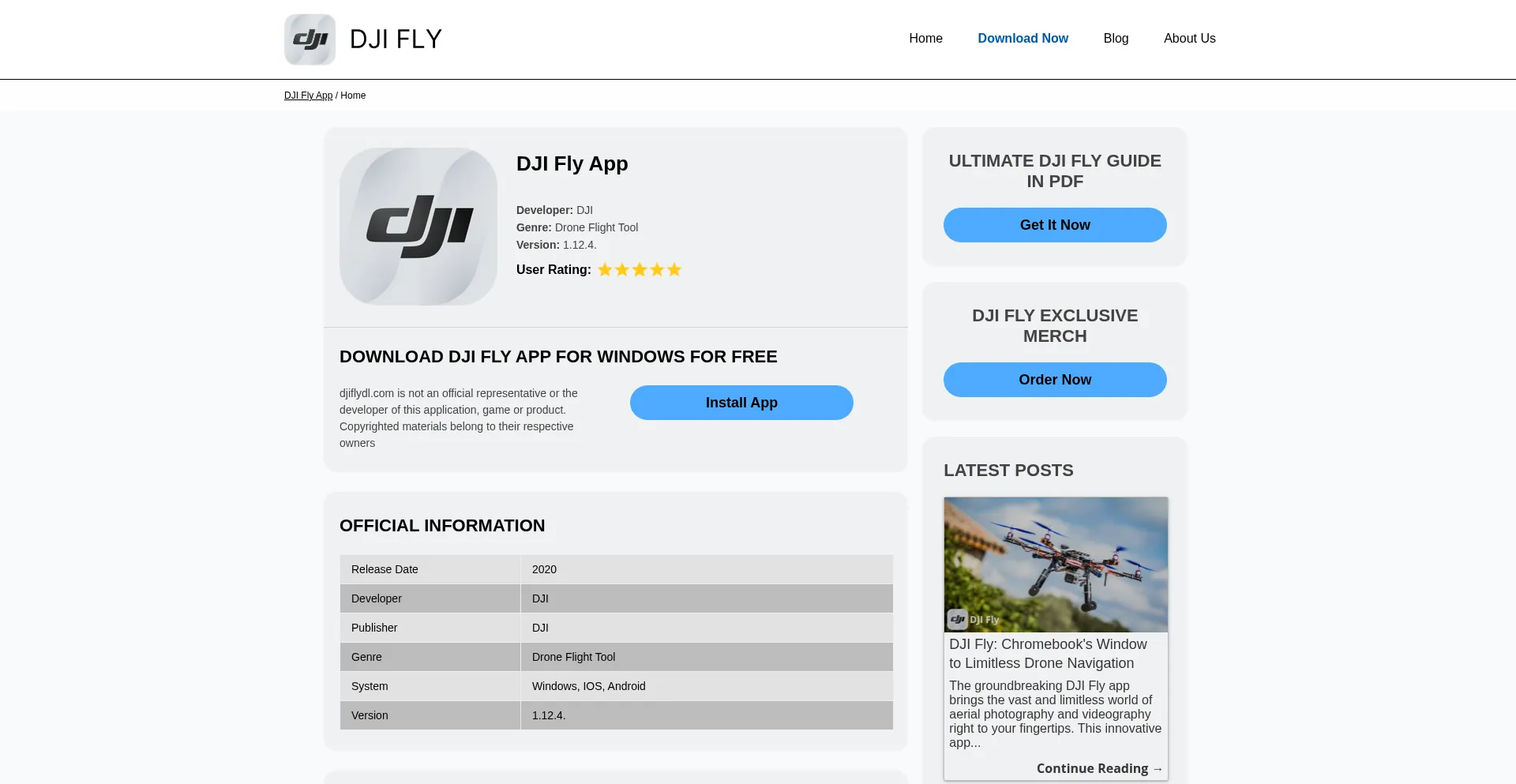This screenshot has height=784, width=1516.
Task: Click the fifth rating star
Action: point(674,270)
